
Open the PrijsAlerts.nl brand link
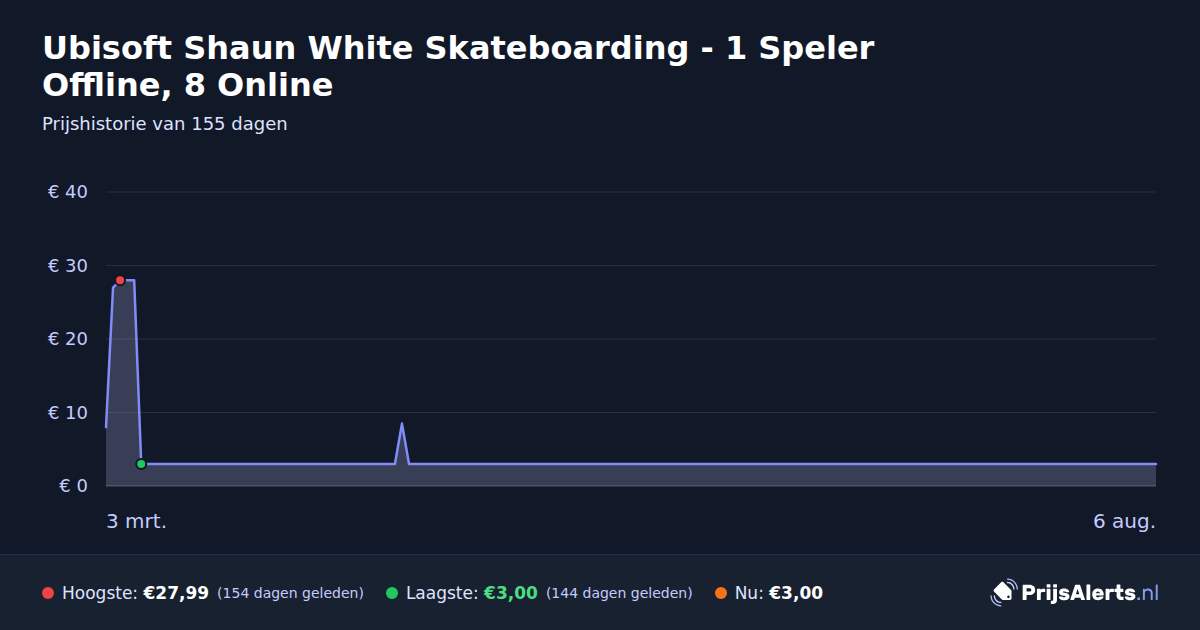tap(1075, 593)
